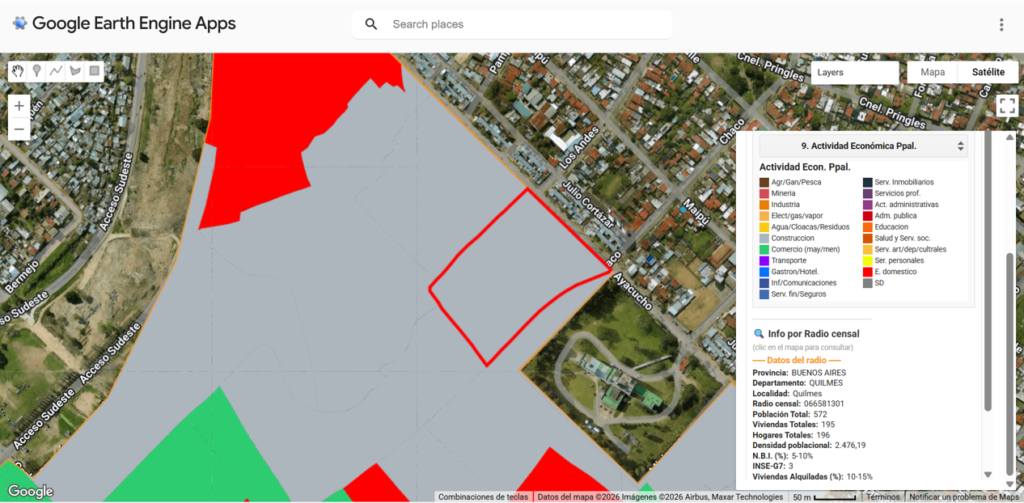Switch to Satélite imagery view
The width and height of the screenshot is (1024, 503).
pos(988,72)
